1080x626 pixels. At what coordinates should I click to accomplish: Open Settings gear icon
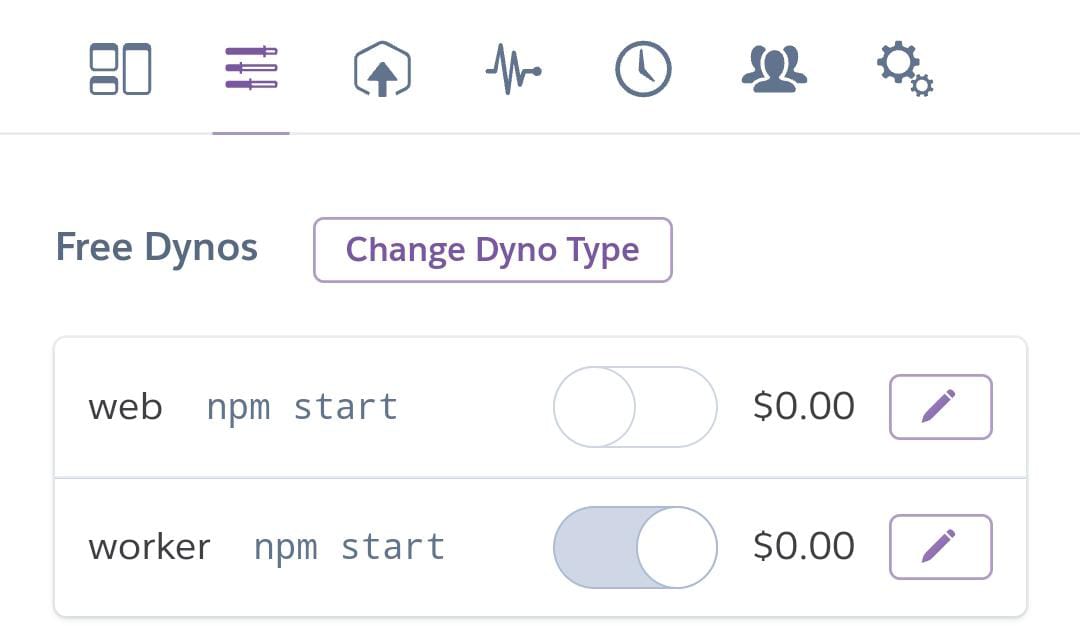[904, 70]
